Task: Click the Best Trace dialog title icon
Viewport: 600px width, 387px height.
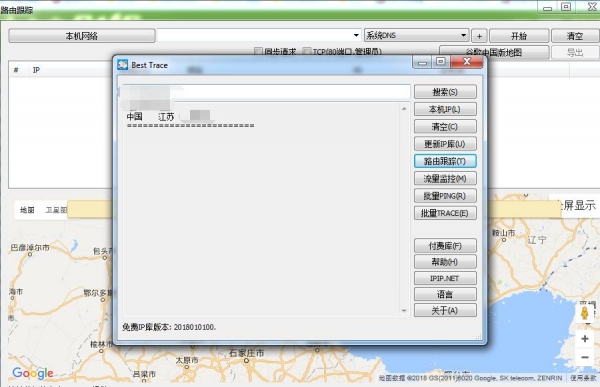Action: pyautogui.click(x=122, y=65)
